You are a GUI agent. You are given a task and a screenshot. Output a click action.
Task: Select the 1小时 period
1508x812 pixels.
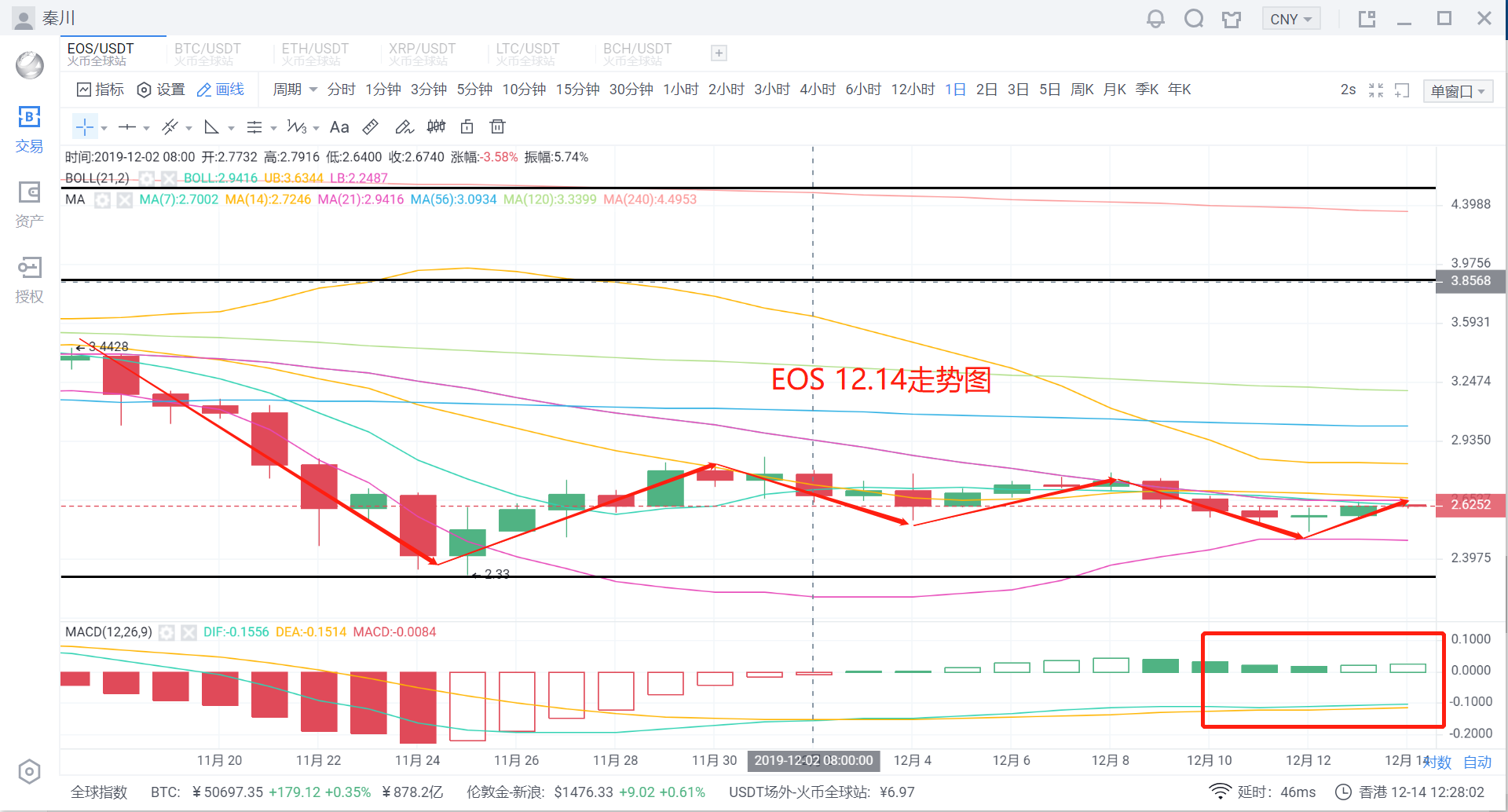[x=681, y=90]
